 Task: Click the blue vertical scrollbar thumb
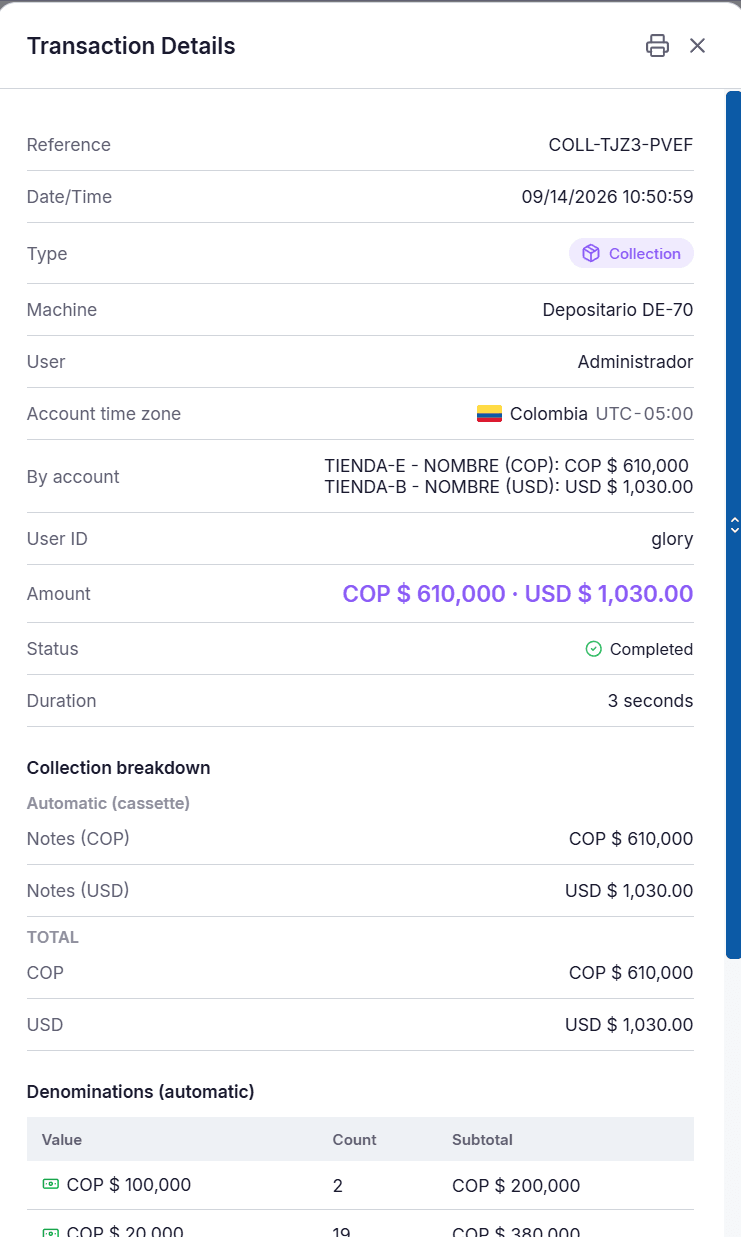[733, 525]
